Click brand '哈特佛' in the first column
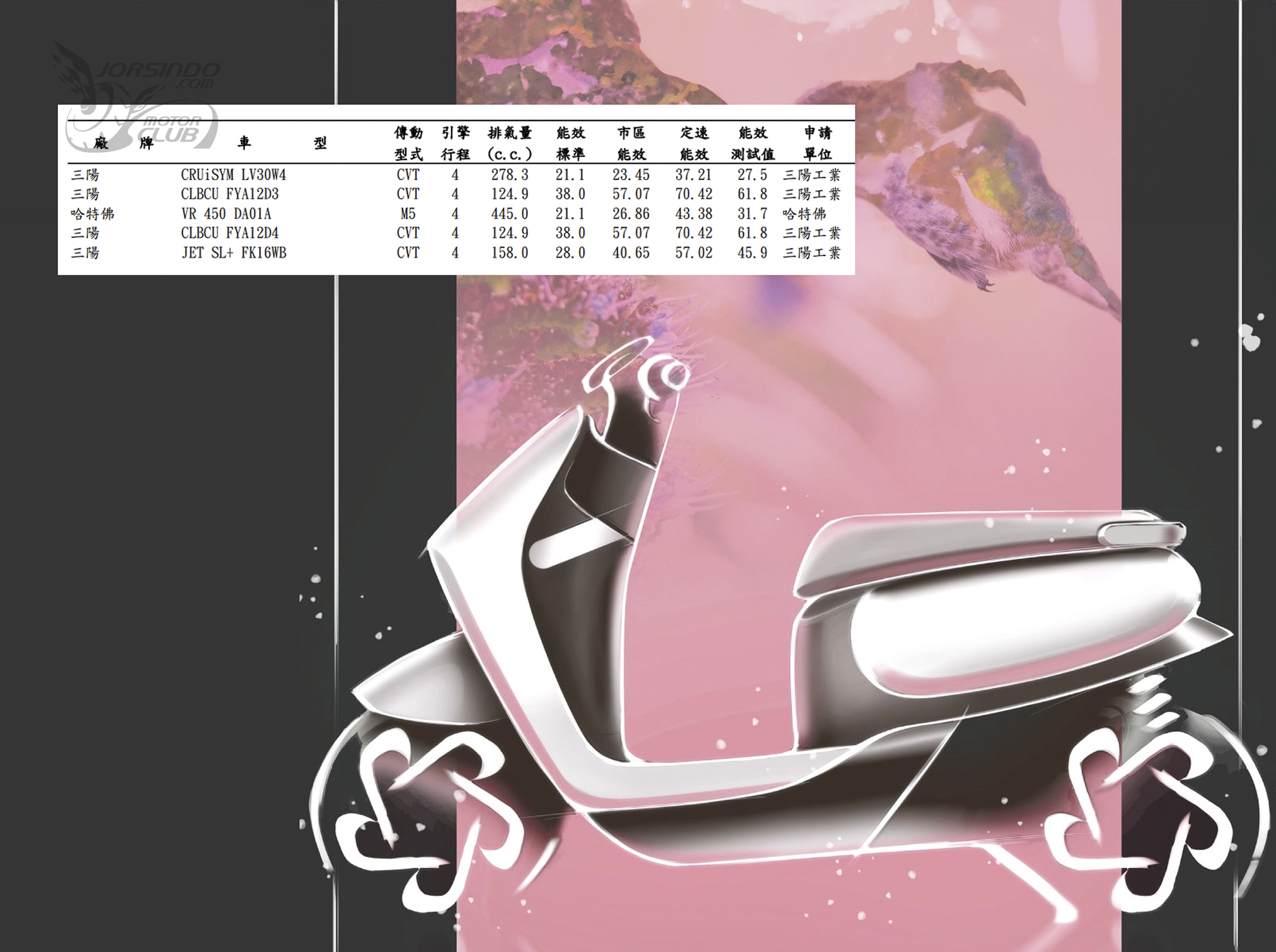 click(93, 214)
